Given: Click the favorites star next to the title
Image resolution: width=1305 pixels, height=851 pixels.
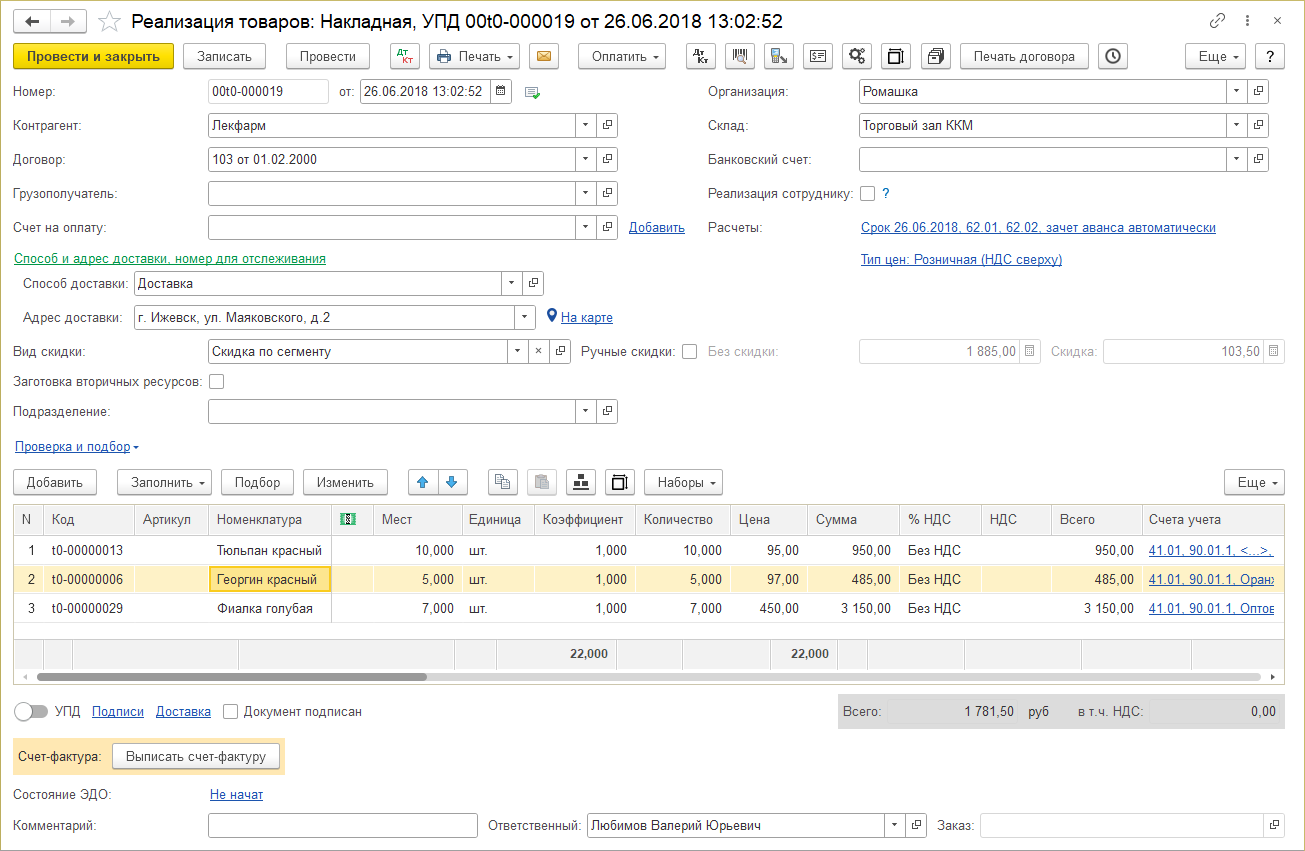Looking at the screenshot, I should [110, 21].
